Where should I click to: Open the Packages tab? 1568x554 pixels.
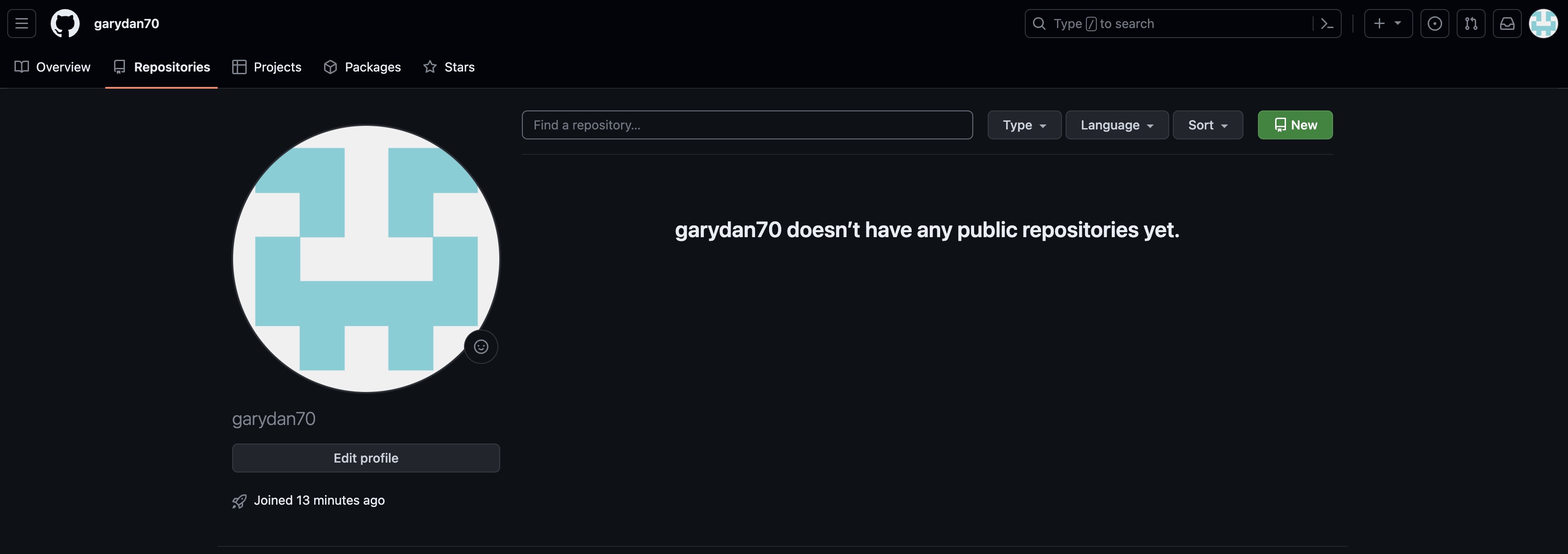pos(362,67)
